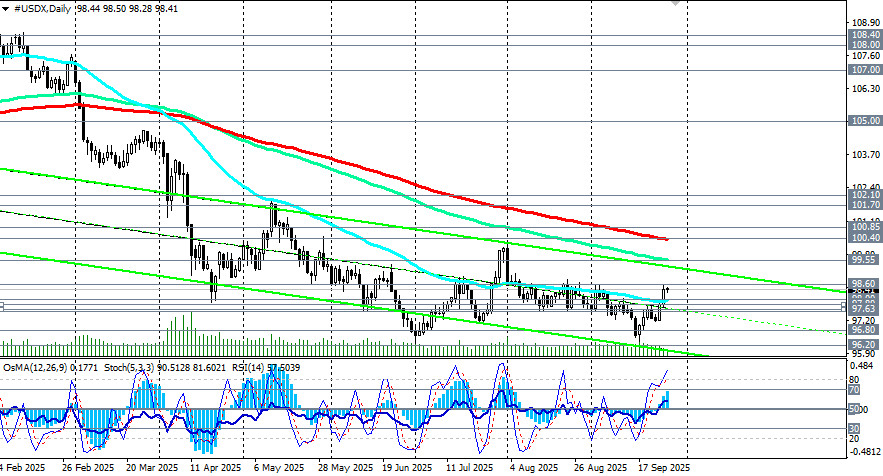The image size is (883, 476).
Task: Click the 105.00 price level label
Action: coord(864,121)
